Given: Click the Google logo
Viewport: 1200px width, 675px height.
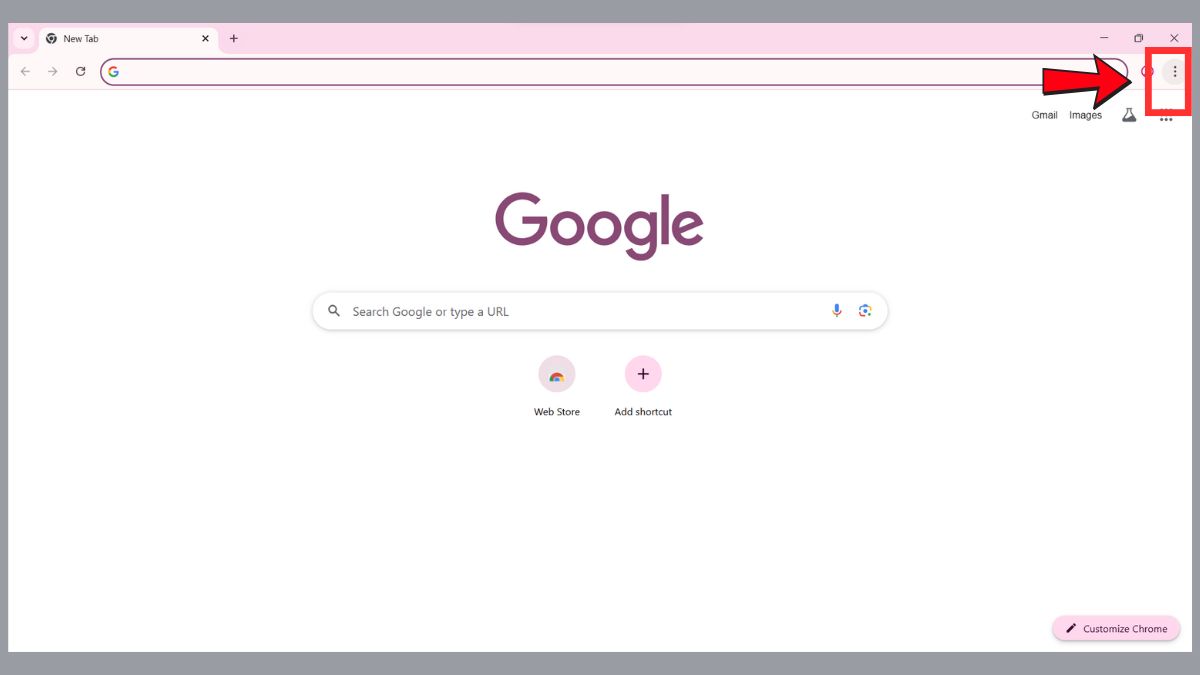Looking at the screenshot, I should pos(599,225).
